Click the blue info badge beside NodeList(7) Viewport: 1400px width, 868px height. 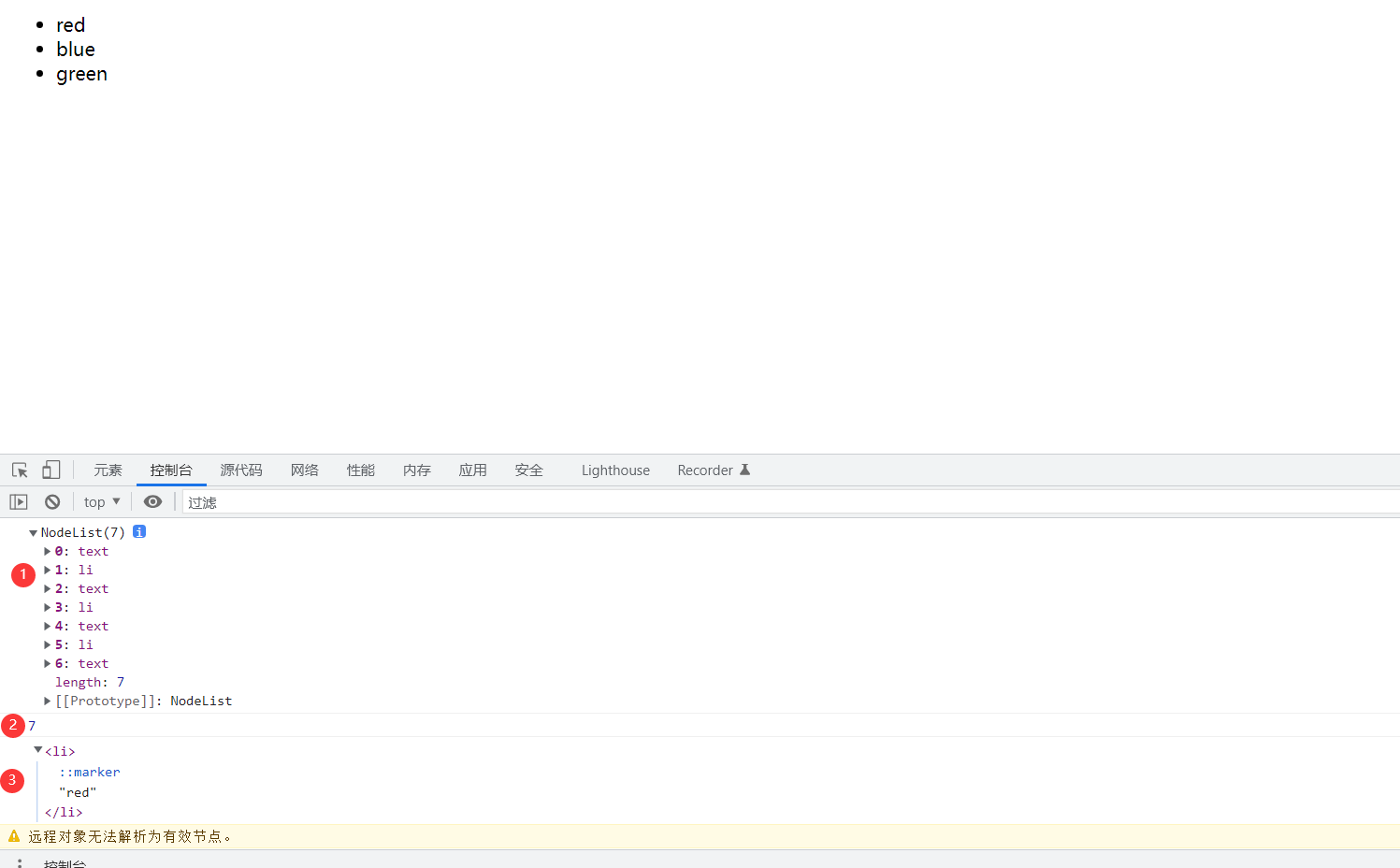tap(138, 531)
